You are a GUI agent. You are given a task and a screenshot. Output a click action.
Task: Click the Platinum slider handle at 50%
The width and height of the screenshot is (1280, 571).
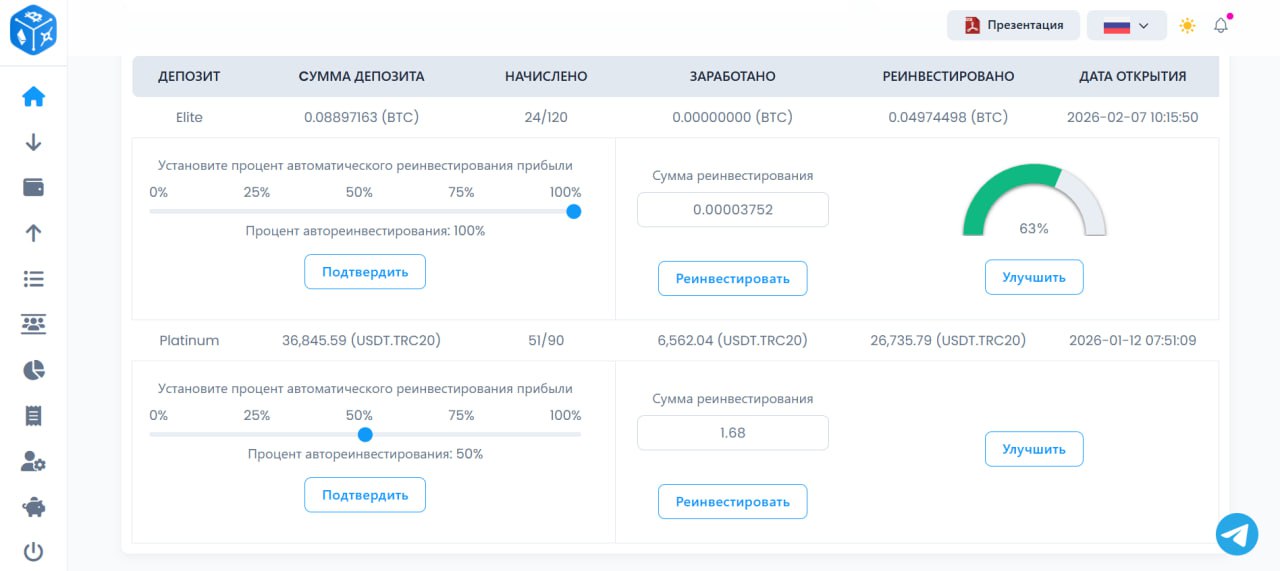pos(365,434)
